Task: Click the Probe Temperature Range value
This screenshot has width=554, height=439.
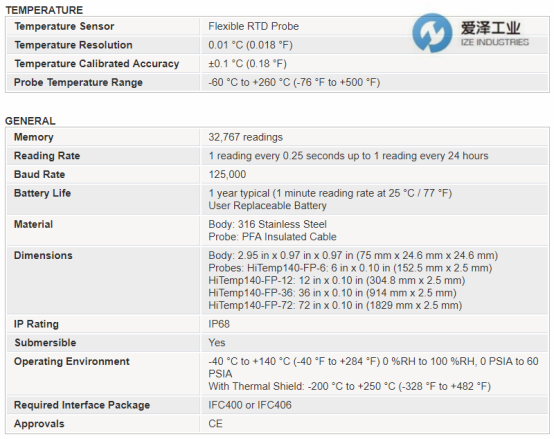Action: point(294,82)
